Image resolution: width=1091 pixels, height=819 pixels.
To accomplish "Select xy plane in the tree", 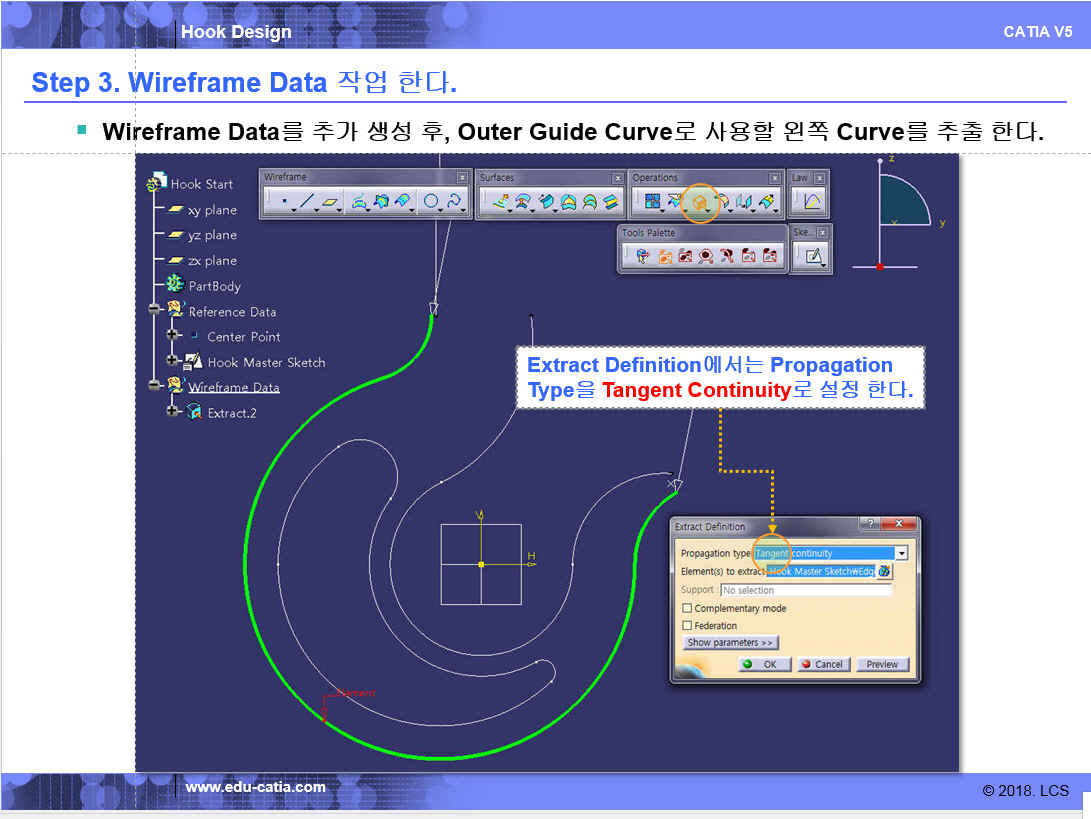I will coord(212,210).
